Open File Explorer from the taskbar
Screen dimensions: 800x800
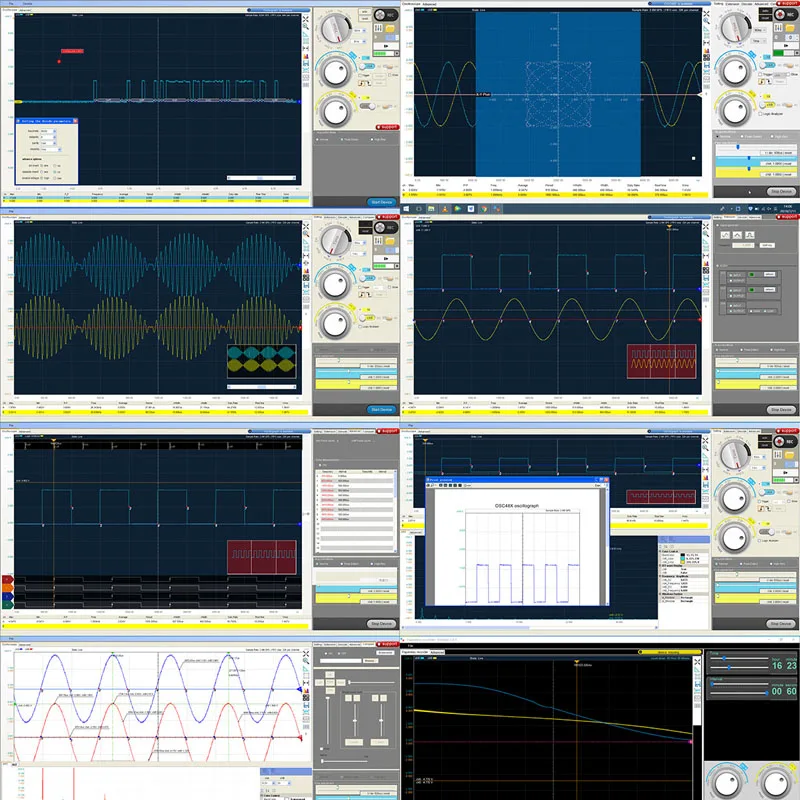[x=431, y=209]
